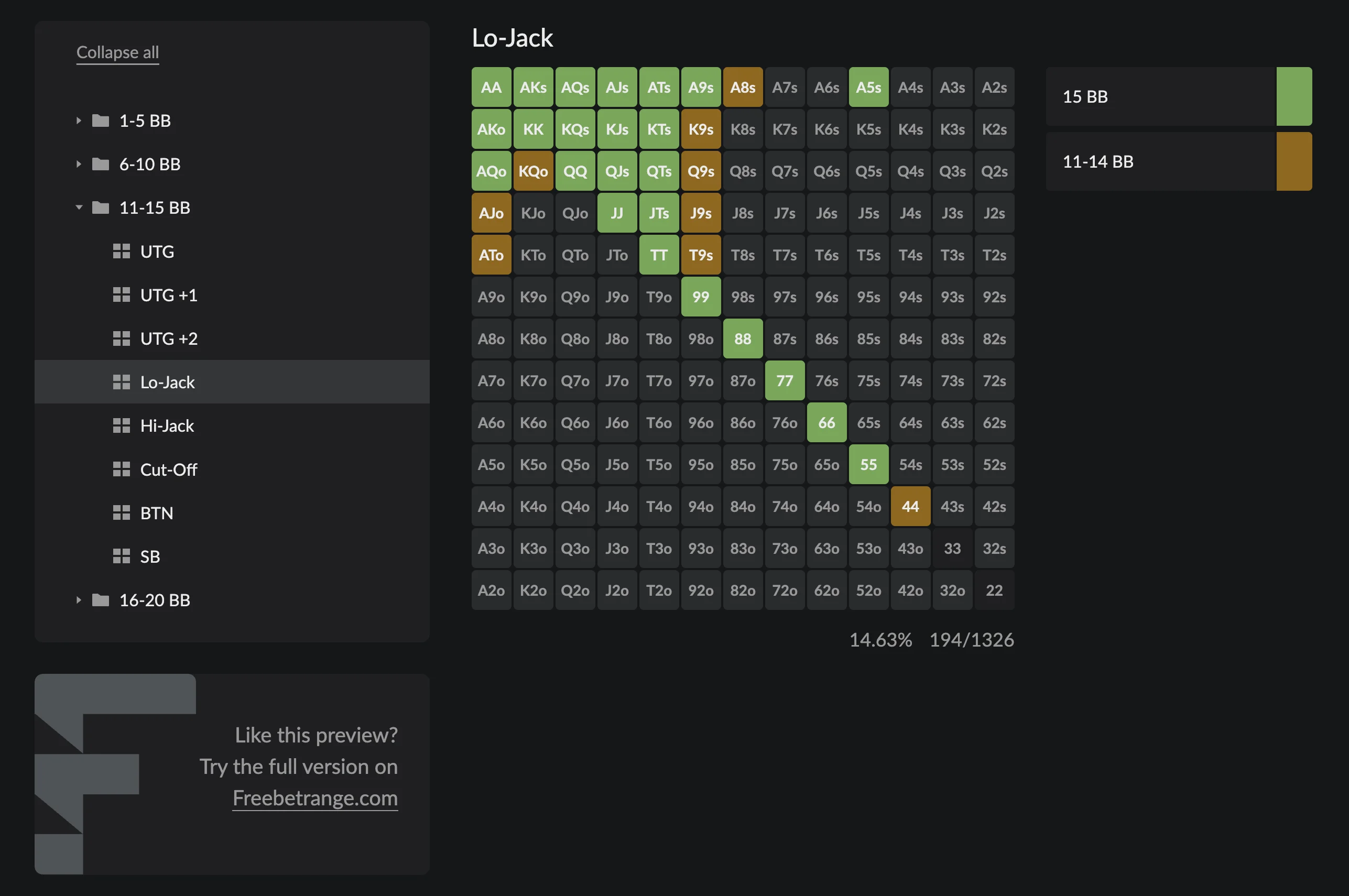Image resolution: width=1349 pixels, height=896 pixels.
Task: Click the Lo-Jack chart heading
Action: (x=513, y=38)
